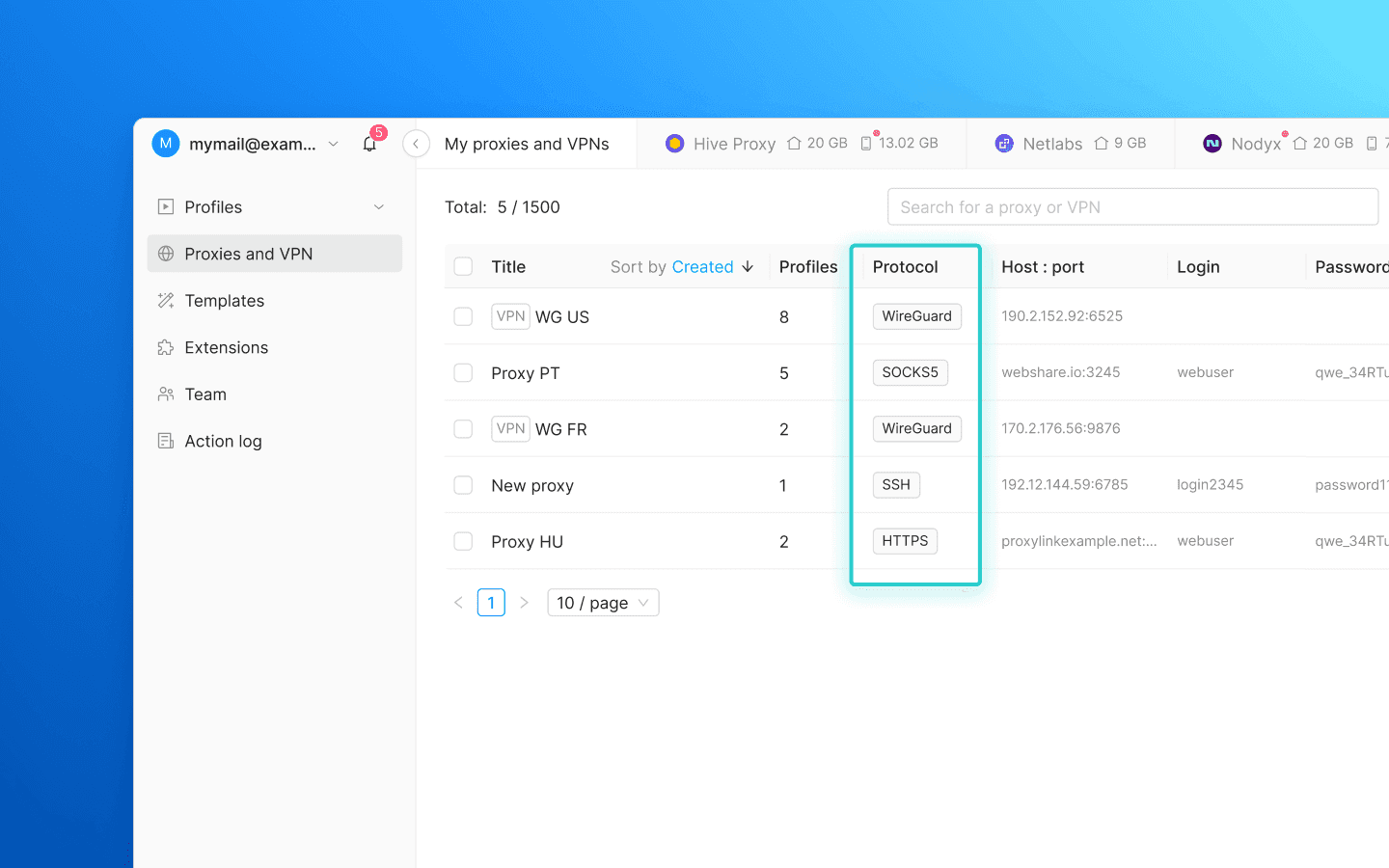Click the Templates wand icon
The image size is (1389, 868).
(166, 301)
